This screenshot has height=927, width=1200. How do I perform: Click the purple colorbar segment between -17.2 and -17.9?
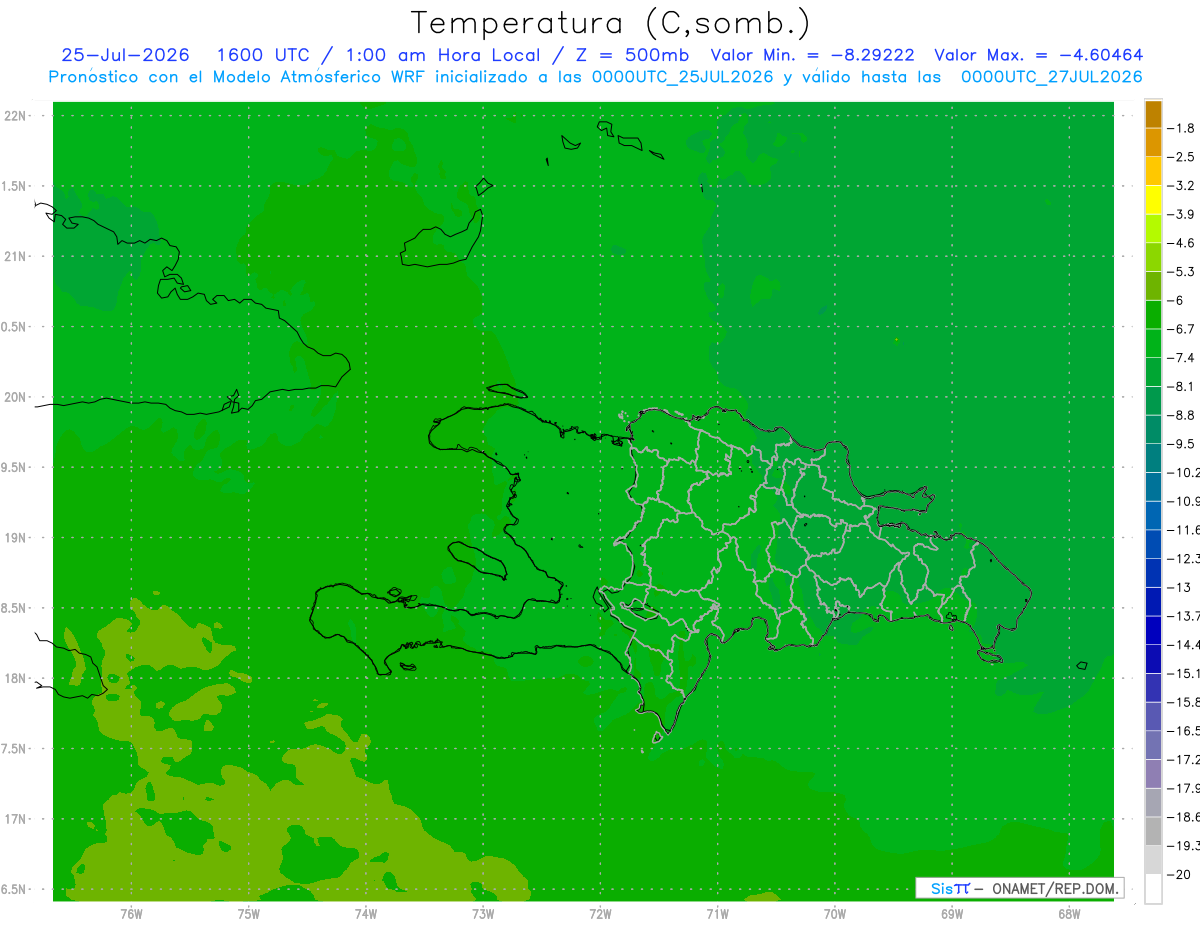[1153, 774]
